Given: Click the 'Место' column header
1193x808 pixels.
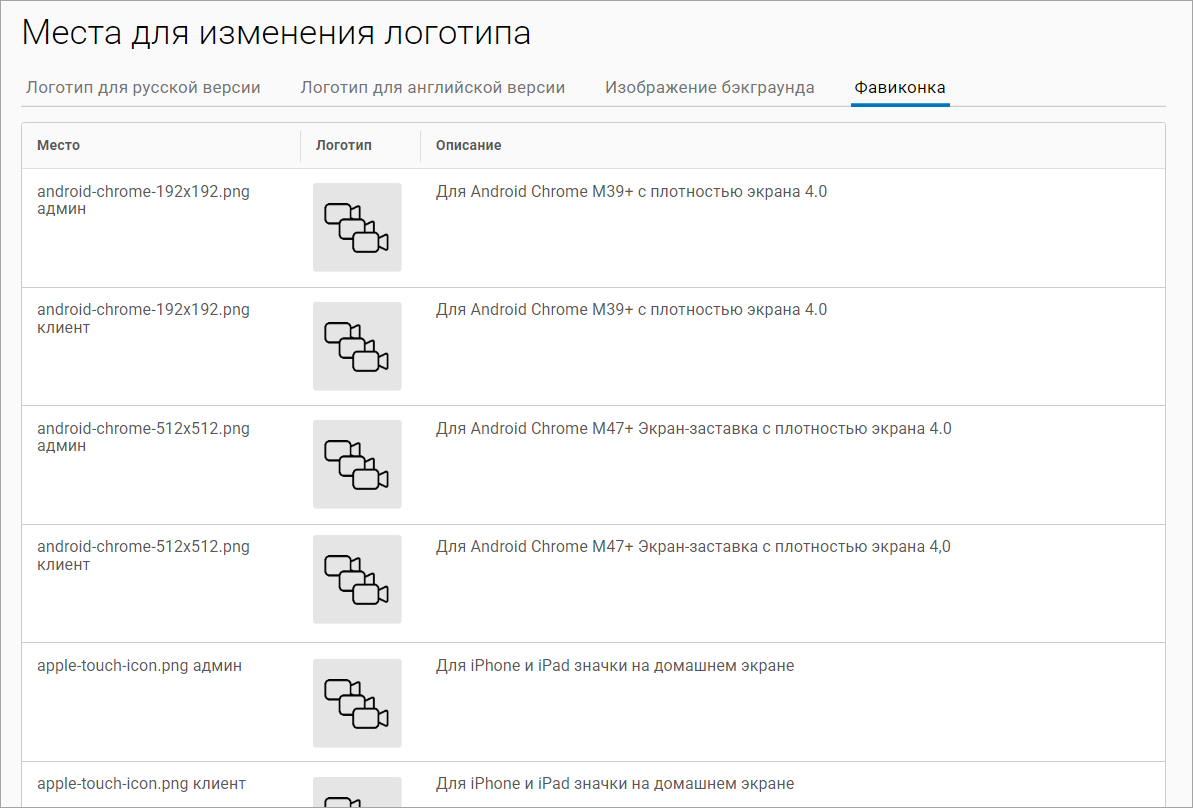Looking at the screenshot, I should tap(58, 146).
